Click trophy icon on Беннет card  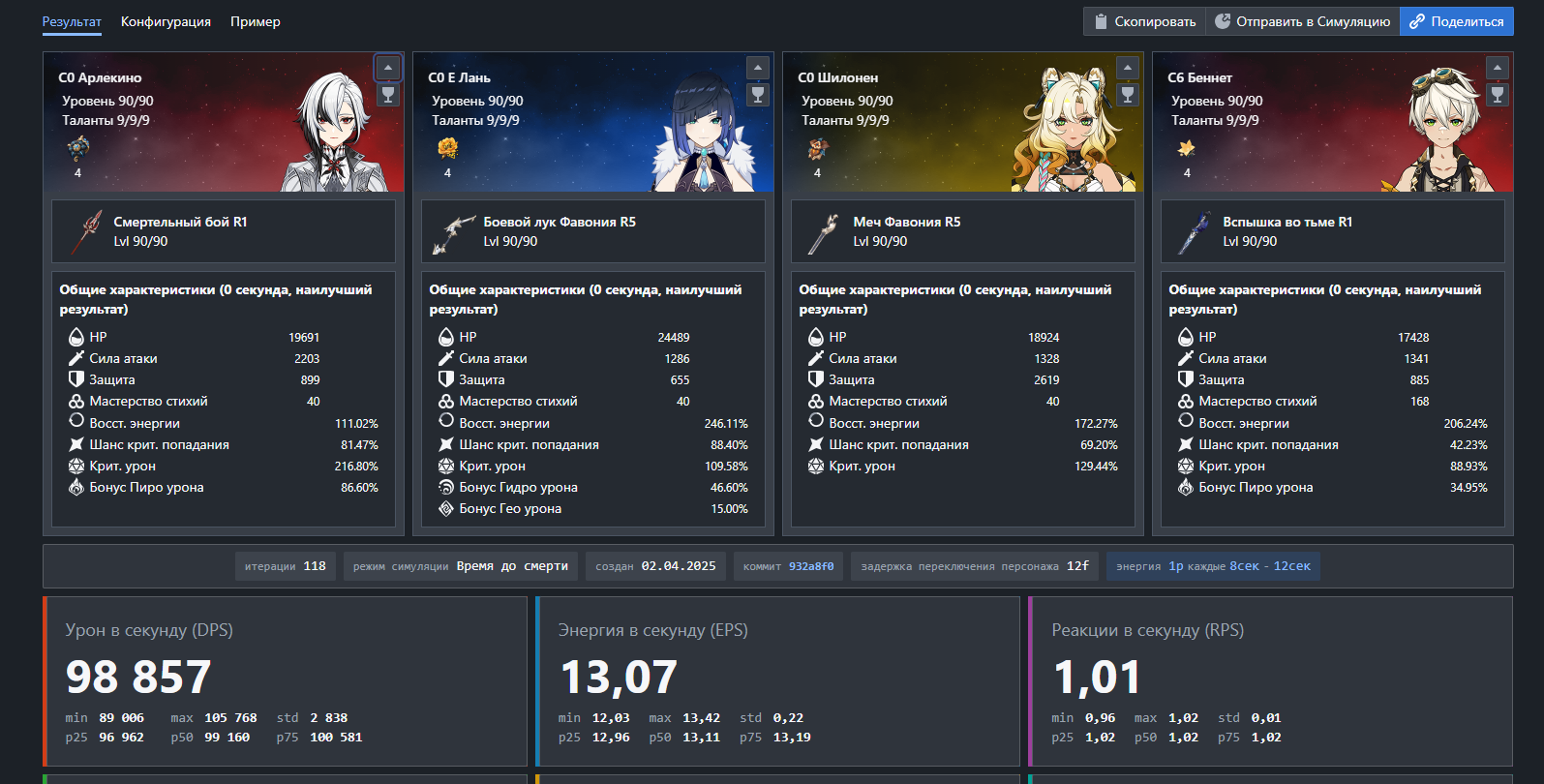(1498, 95)
